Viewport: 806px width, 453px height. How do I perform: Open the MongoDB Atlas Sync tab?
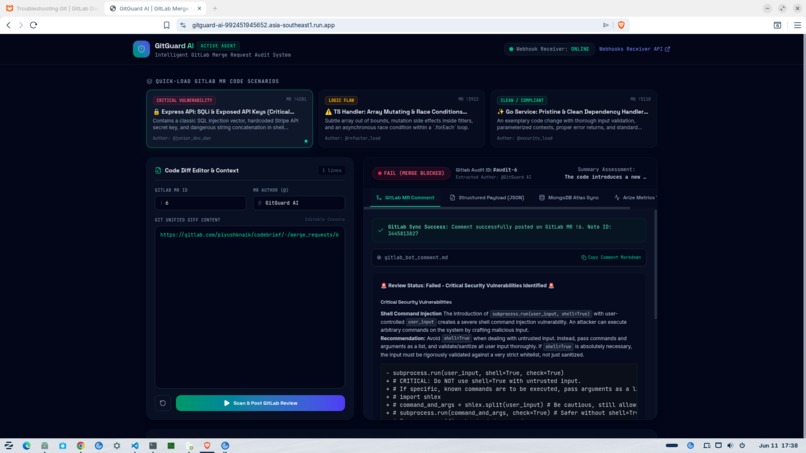(x=569, y=197)
